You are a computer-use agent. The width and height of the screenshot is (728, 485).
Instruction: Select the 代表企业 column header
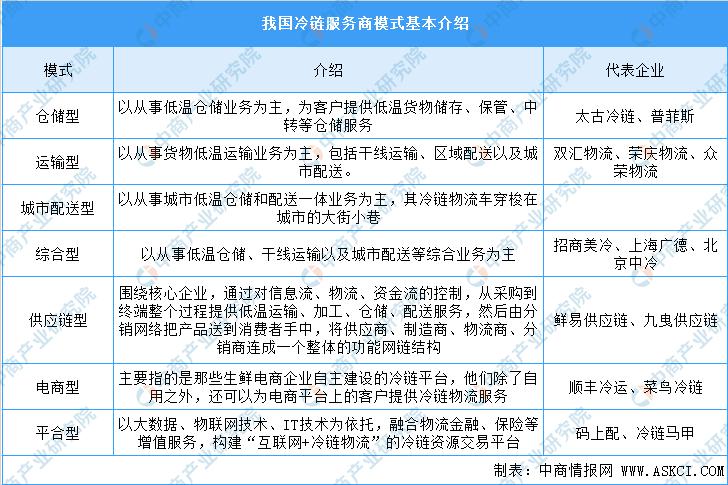635,71
